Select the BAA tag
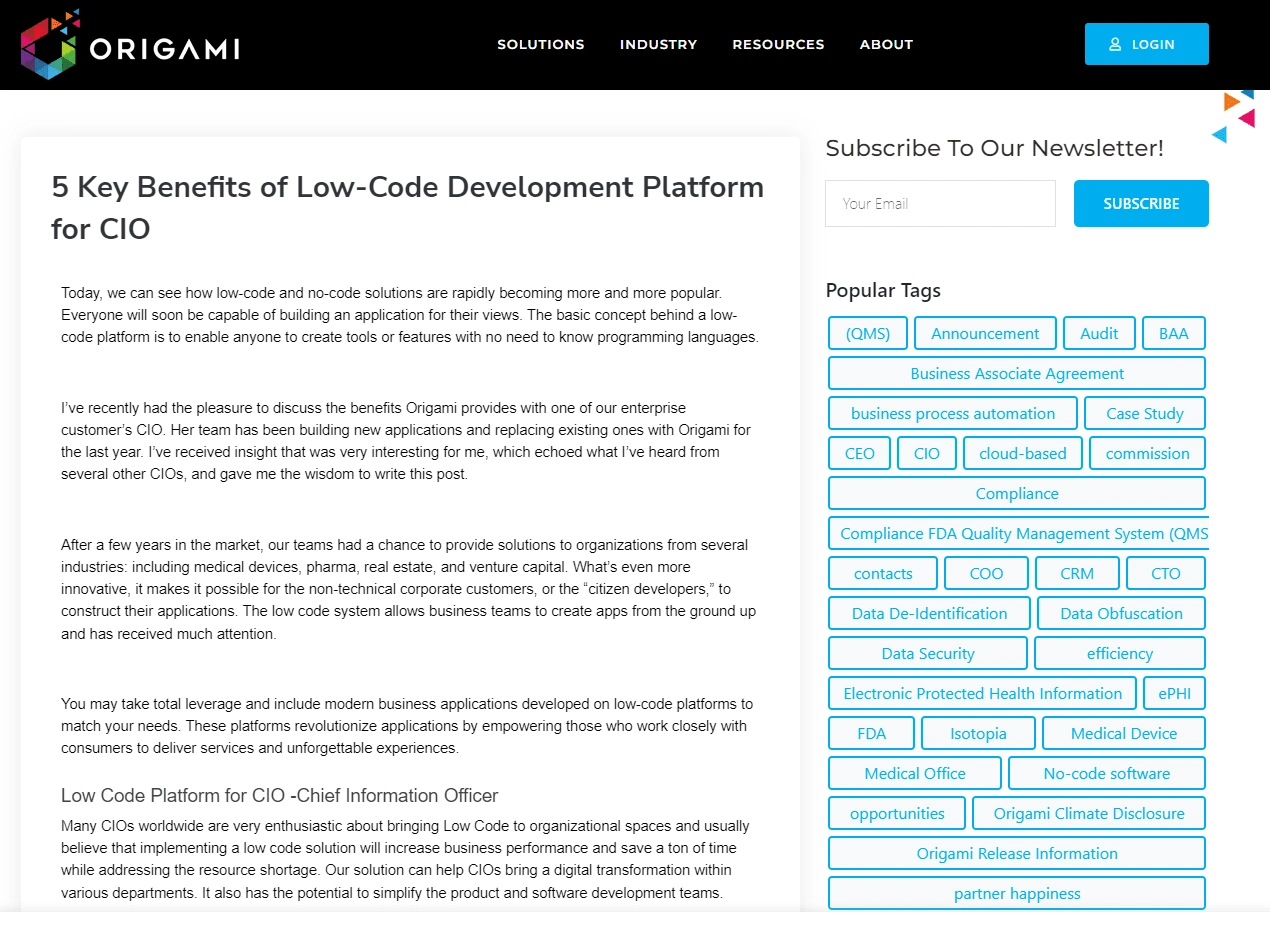Viewport: 1270px width, 926px height. 1174,333
